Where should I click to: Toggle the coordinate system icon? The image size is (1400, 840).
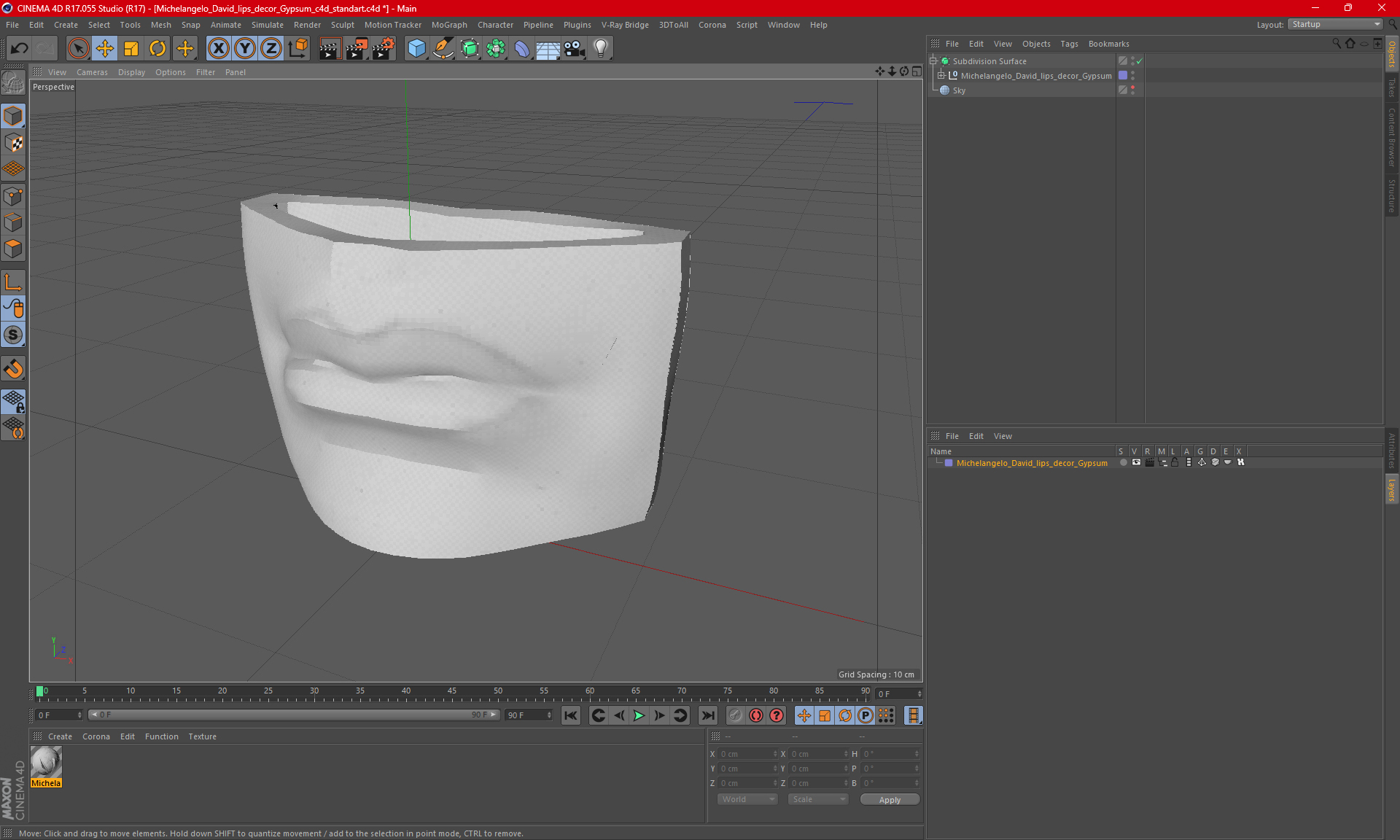tap(298, 48)
